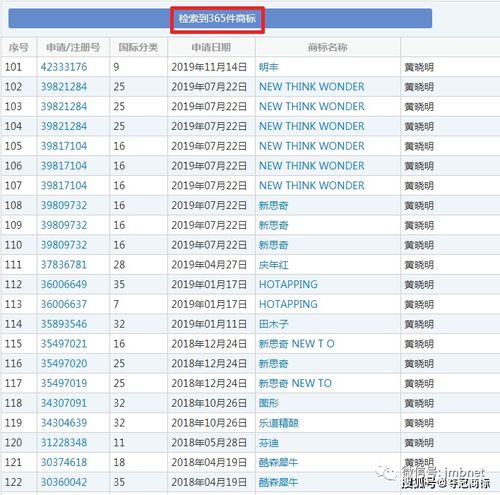
Task: Open the 乐道精酿 trademark link
Action: click(279, 423)
